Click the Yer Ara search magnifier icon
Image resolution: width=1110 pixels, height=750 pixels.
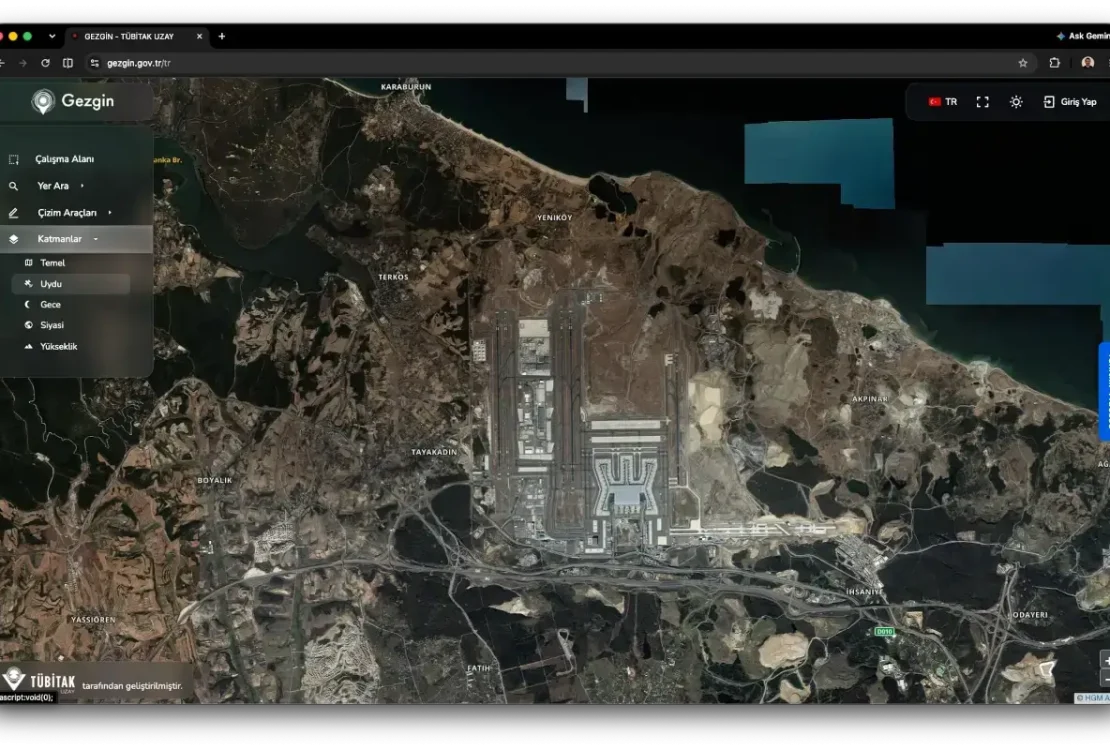pyautogui.click(x=13, y=186)
